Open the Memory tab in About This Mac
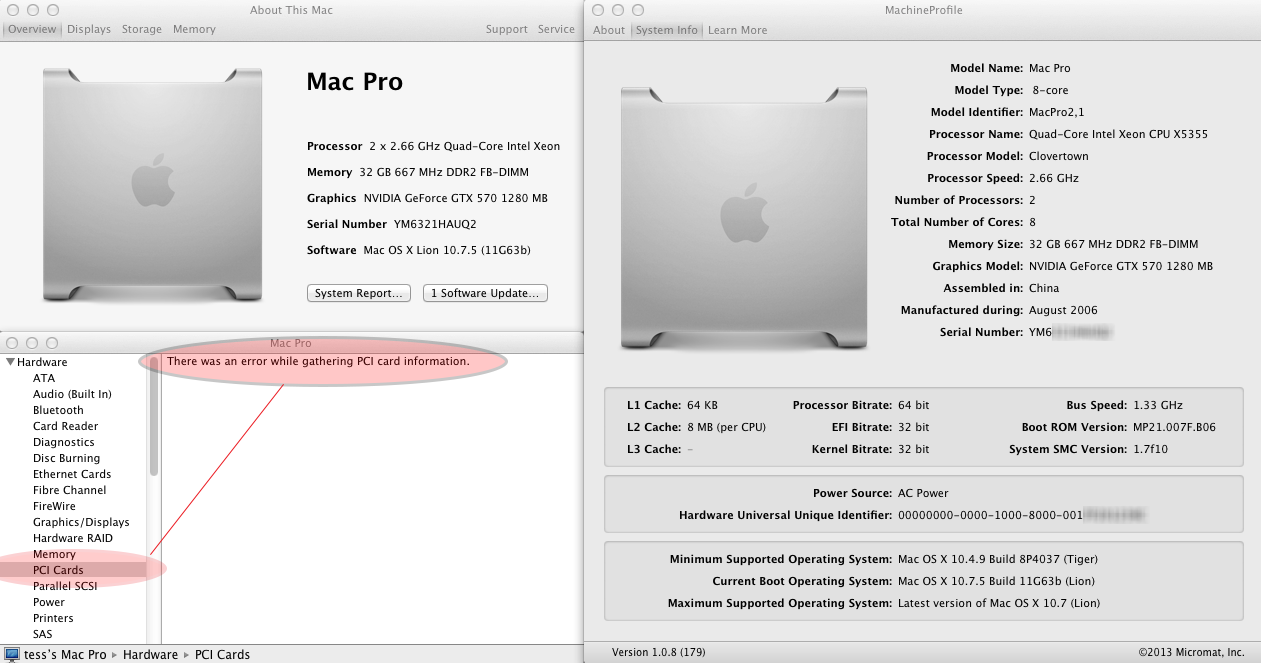The image size is (1261, 663). (x=194, y=29)
